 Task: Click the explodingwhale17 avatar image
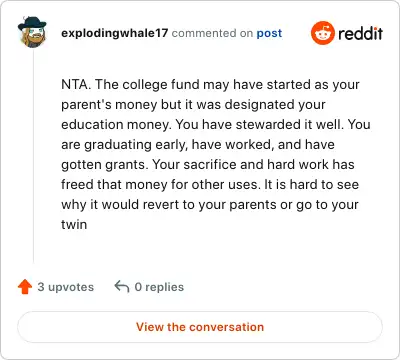click(x=32, y=32)
